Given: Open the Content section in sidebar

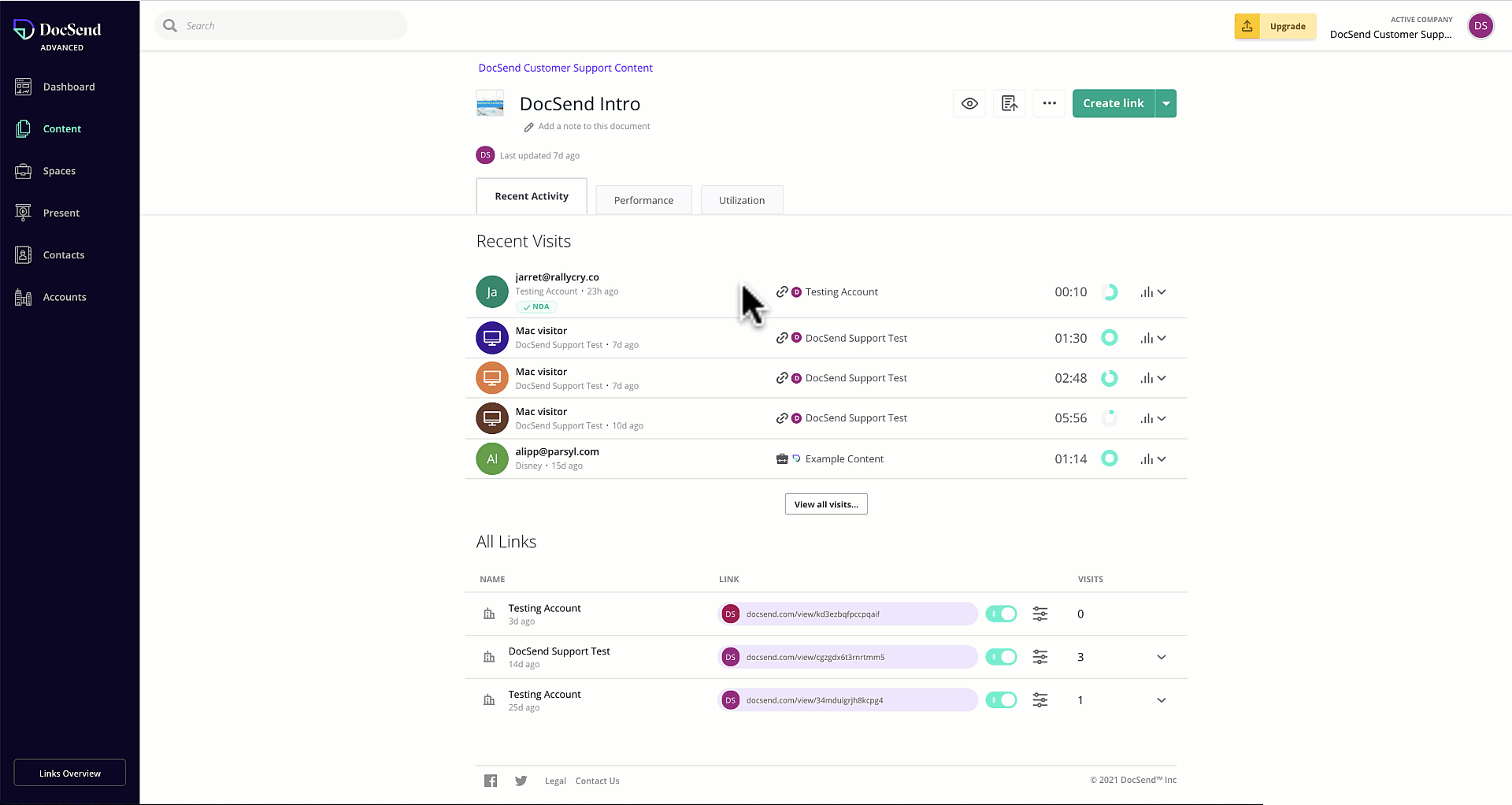Looking at the screenshot, I should 48,128.
